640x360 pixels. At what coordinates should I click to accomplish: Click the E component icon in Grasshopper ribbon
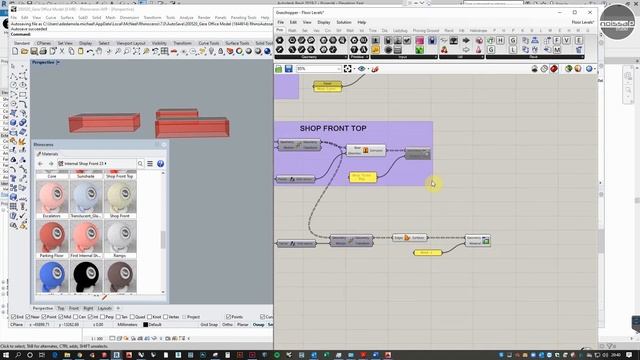(x=578, y=40)
